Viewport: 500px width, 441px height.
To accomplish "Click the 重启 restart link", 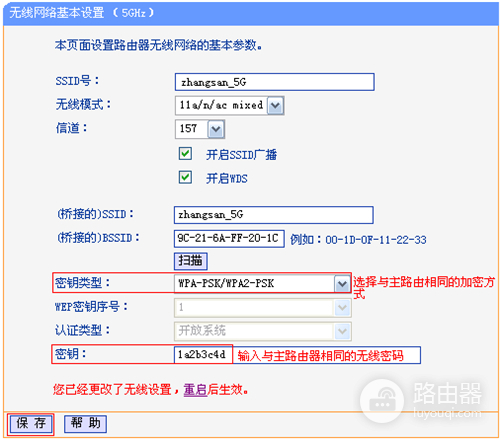I will pyautogui.click(x=195, y=389).
